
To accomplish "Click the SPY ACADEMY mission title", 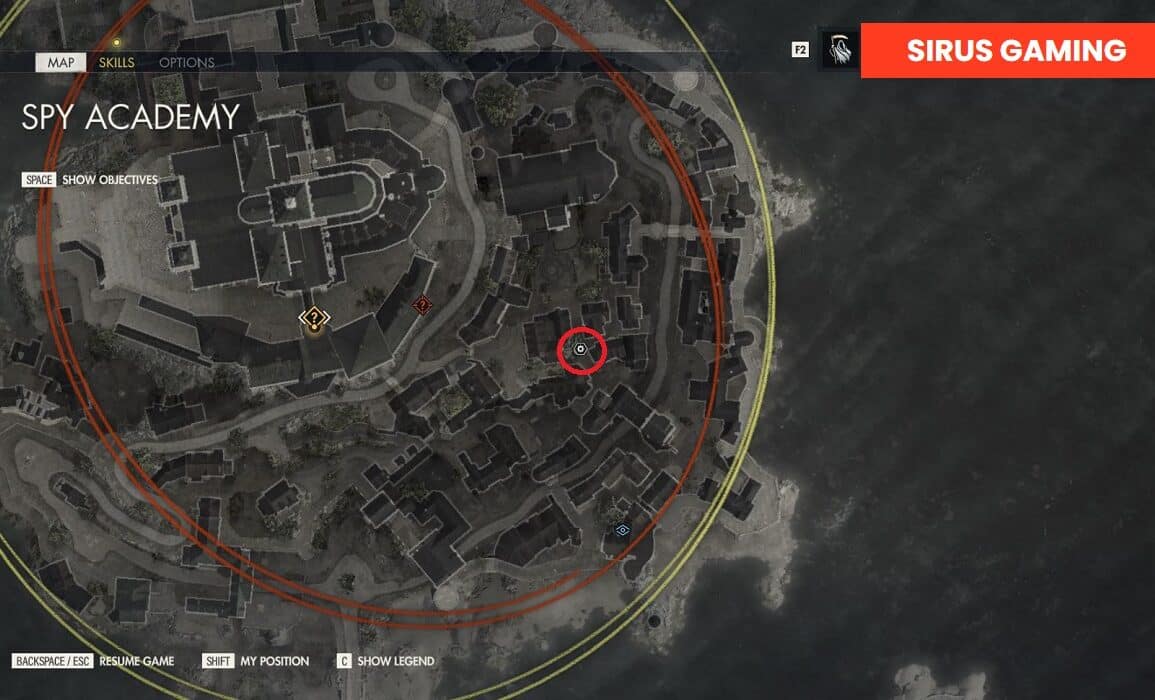I will coord(130,117).
